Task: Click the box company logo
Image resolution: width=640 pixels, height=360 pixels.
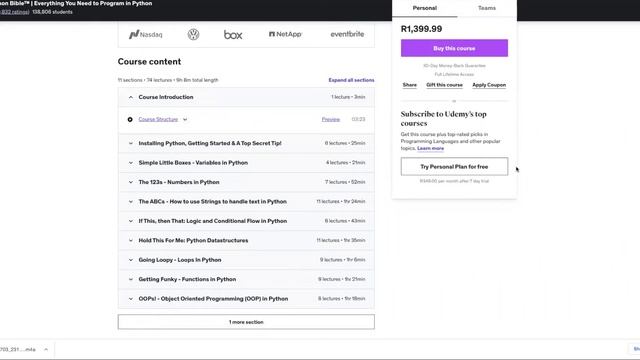Action: tap(233, 35)
